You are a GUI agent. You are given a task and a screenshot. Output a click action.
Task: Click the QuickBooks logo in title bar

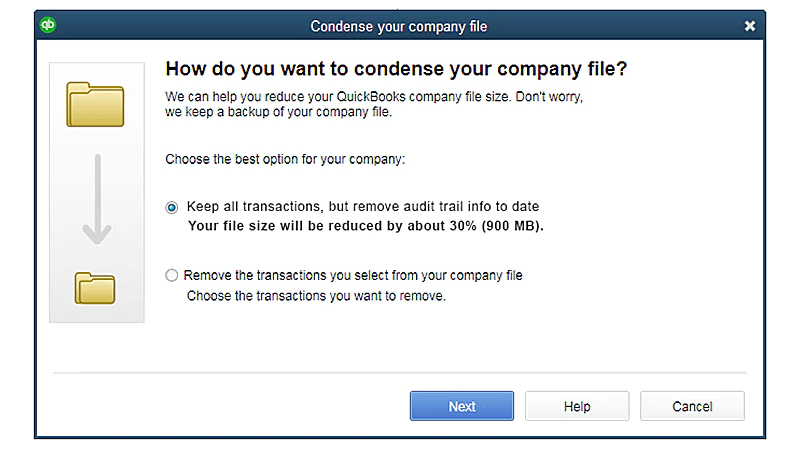point(48,24)
